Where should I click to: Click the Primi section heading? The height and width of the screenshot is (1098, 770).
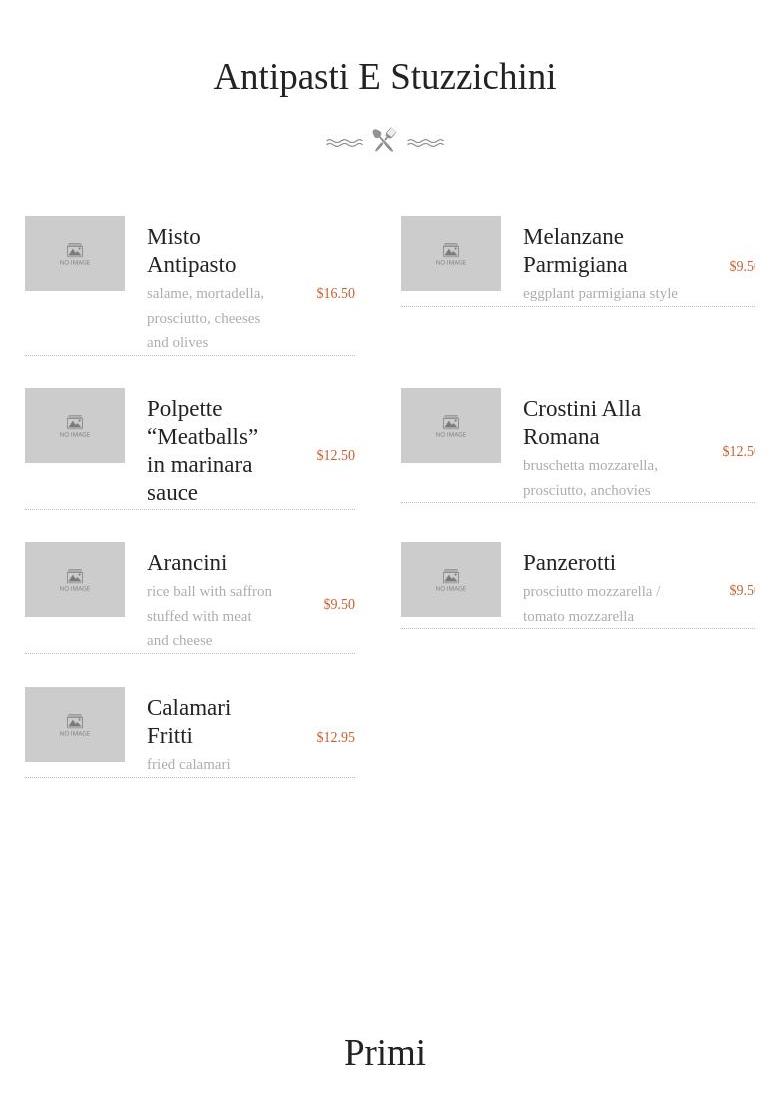pos(385,1053)
